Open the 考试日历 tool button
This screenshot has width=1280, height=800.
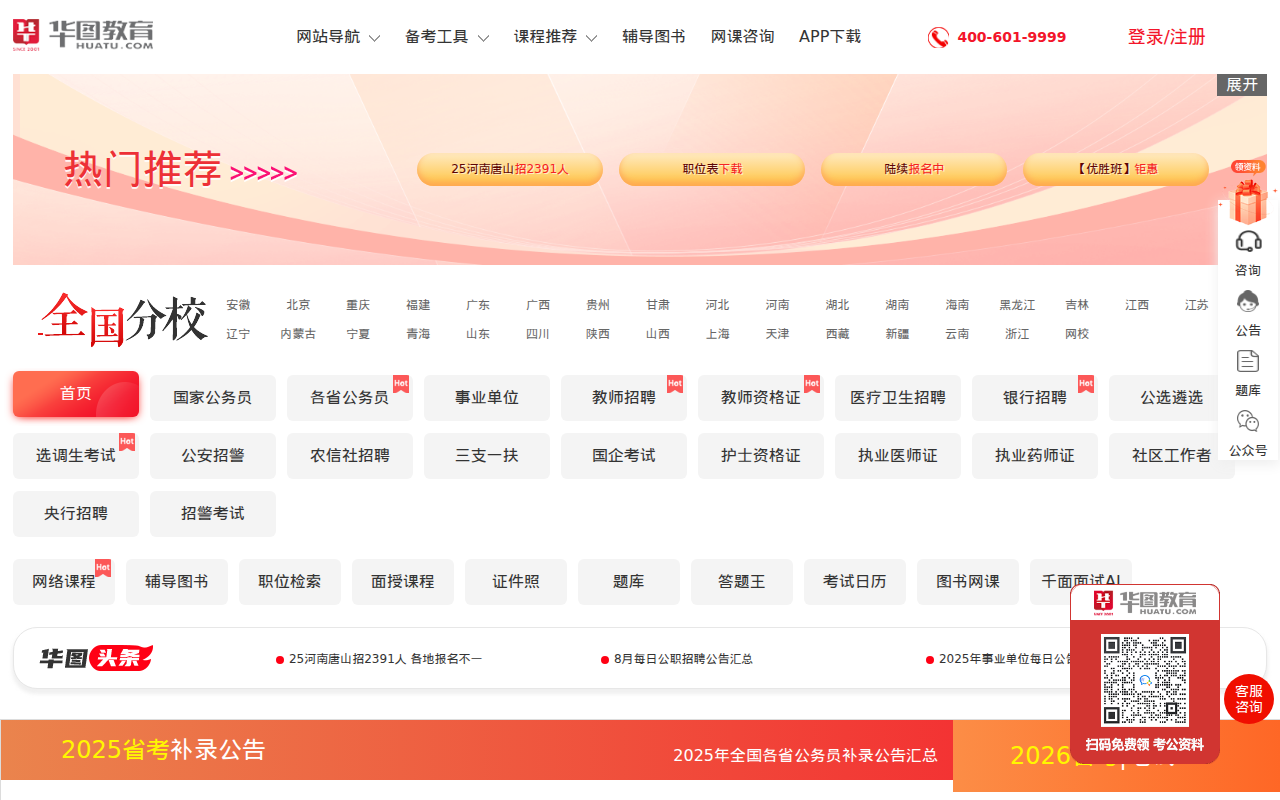[855, 582]
